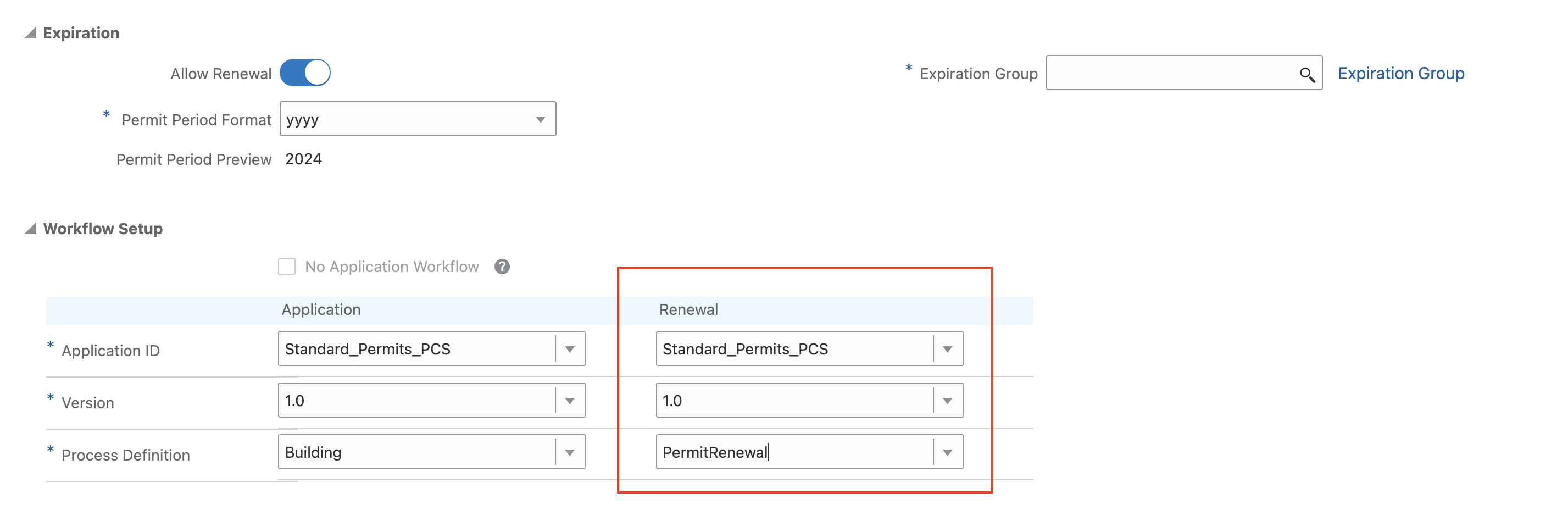Open the Expiration Group link
The image size is (1568, 521).
pyautogui.click(x=1400, y=73)
